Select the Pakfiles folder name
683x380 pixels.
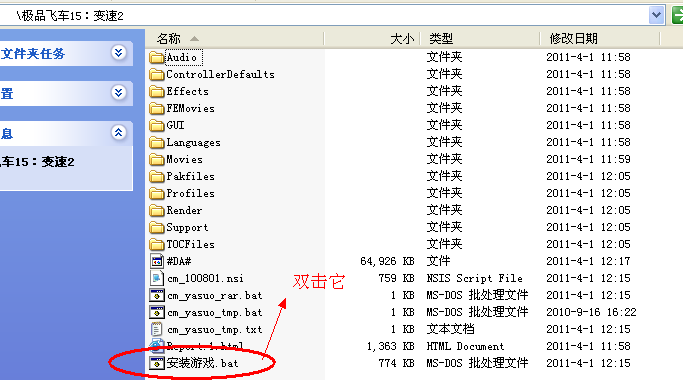[x=190, y=176]
